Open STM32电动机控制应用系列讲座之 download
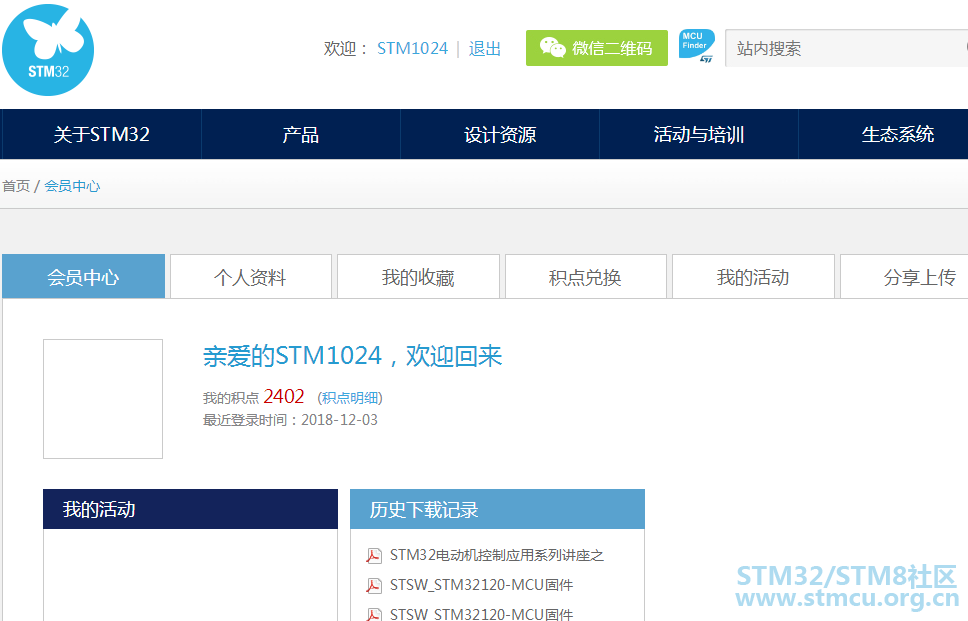Screen dimensions: 968x621 click(497, 556)
